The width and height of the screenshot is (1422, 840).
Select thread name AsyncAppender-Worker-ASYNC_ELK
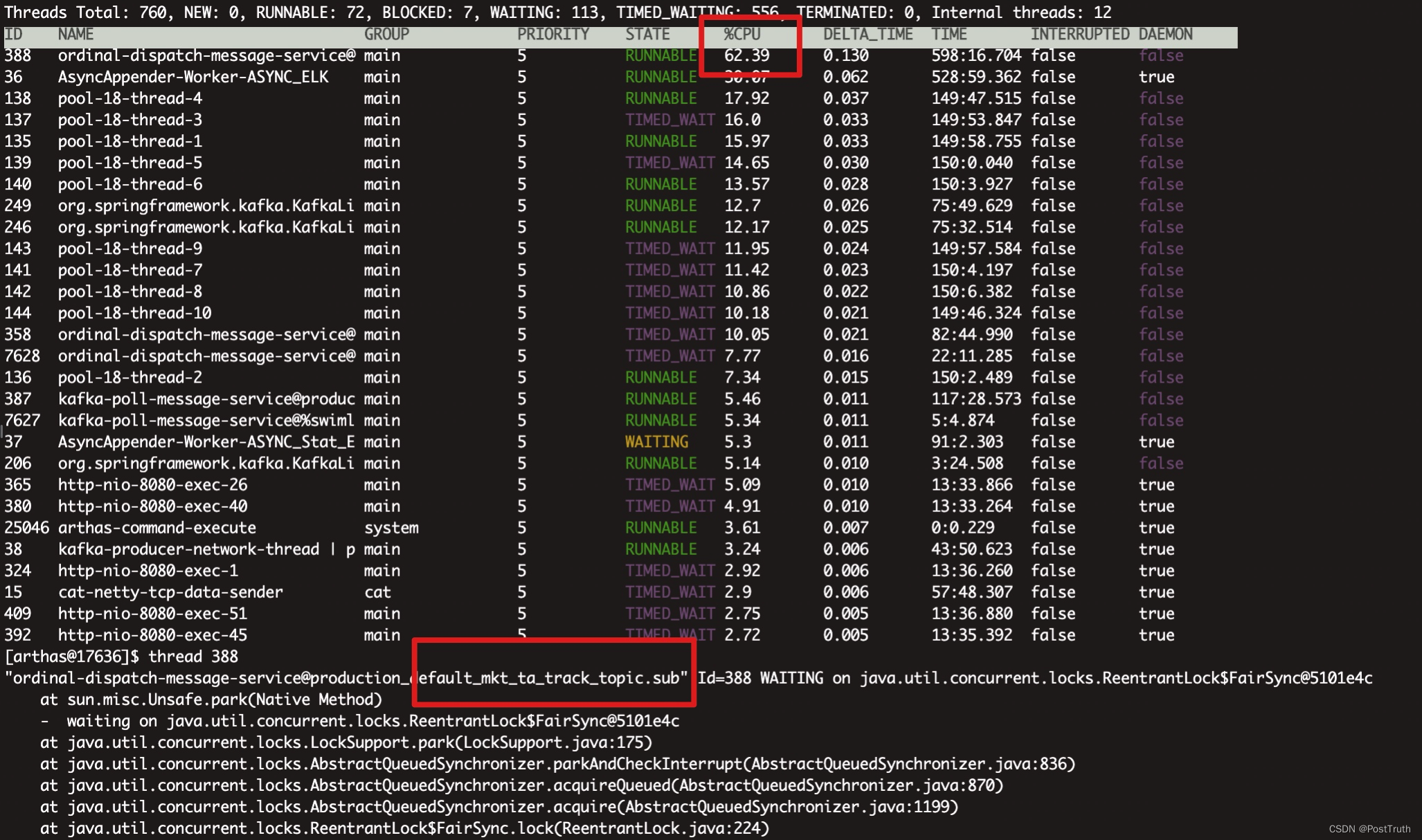pos(193,77)
